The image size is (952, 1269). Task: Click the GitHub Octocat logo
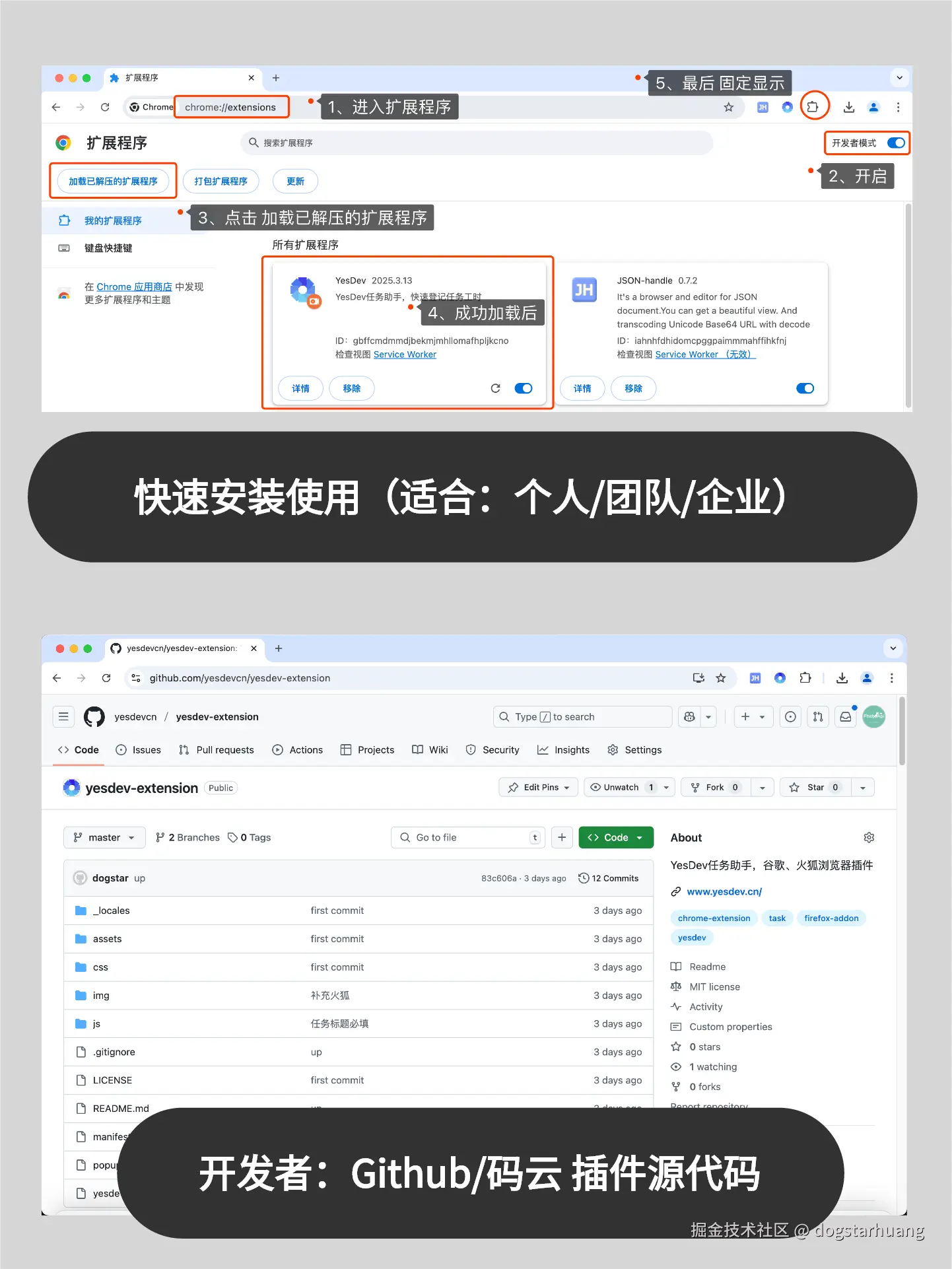pos(94,716)
